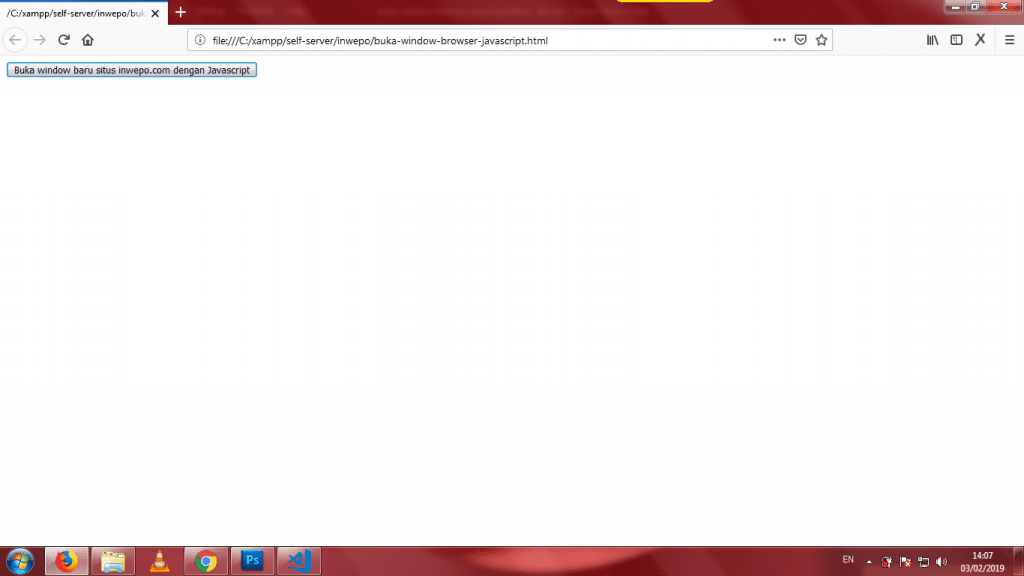The image size is (1024, 576).
Task: Show hidden system tray icons
Action: pyautogui.click(x=869, y=562)
